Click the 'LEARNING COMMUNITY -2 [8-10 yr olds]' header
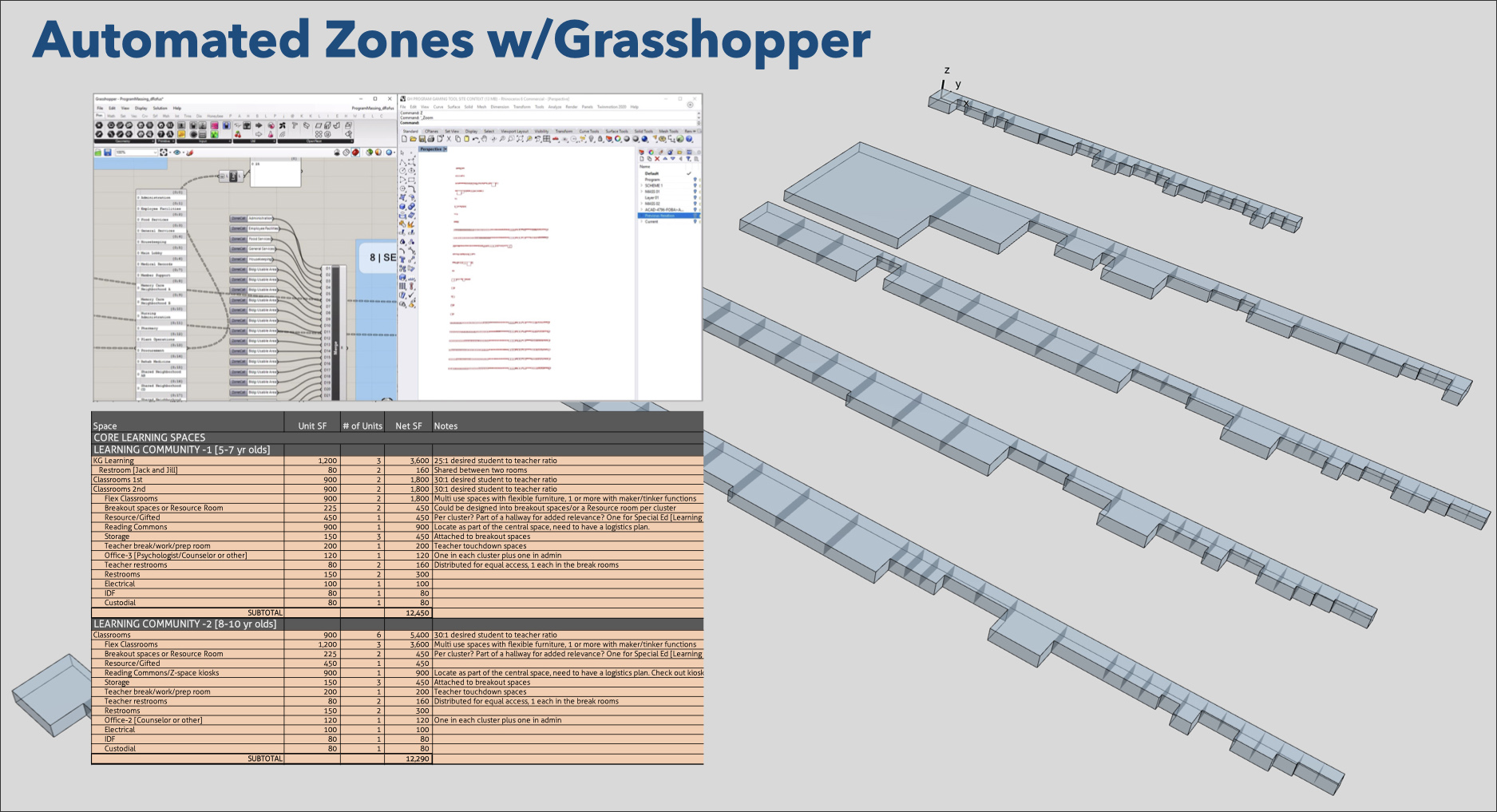1497x812 pixels. click(185, 624)
